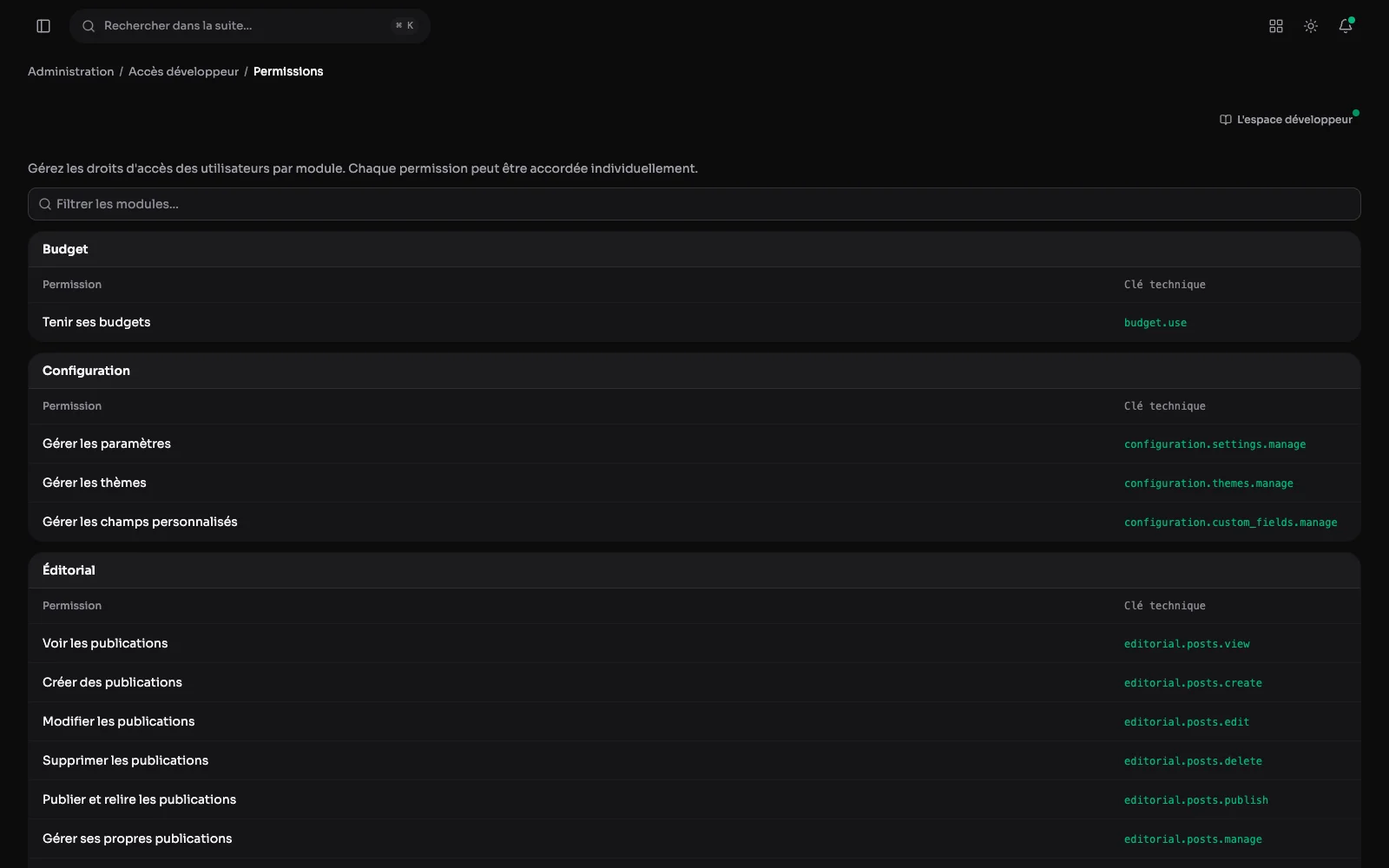Click the budget.use technical key
1389x868 pixels.
tap(1155, 323)
